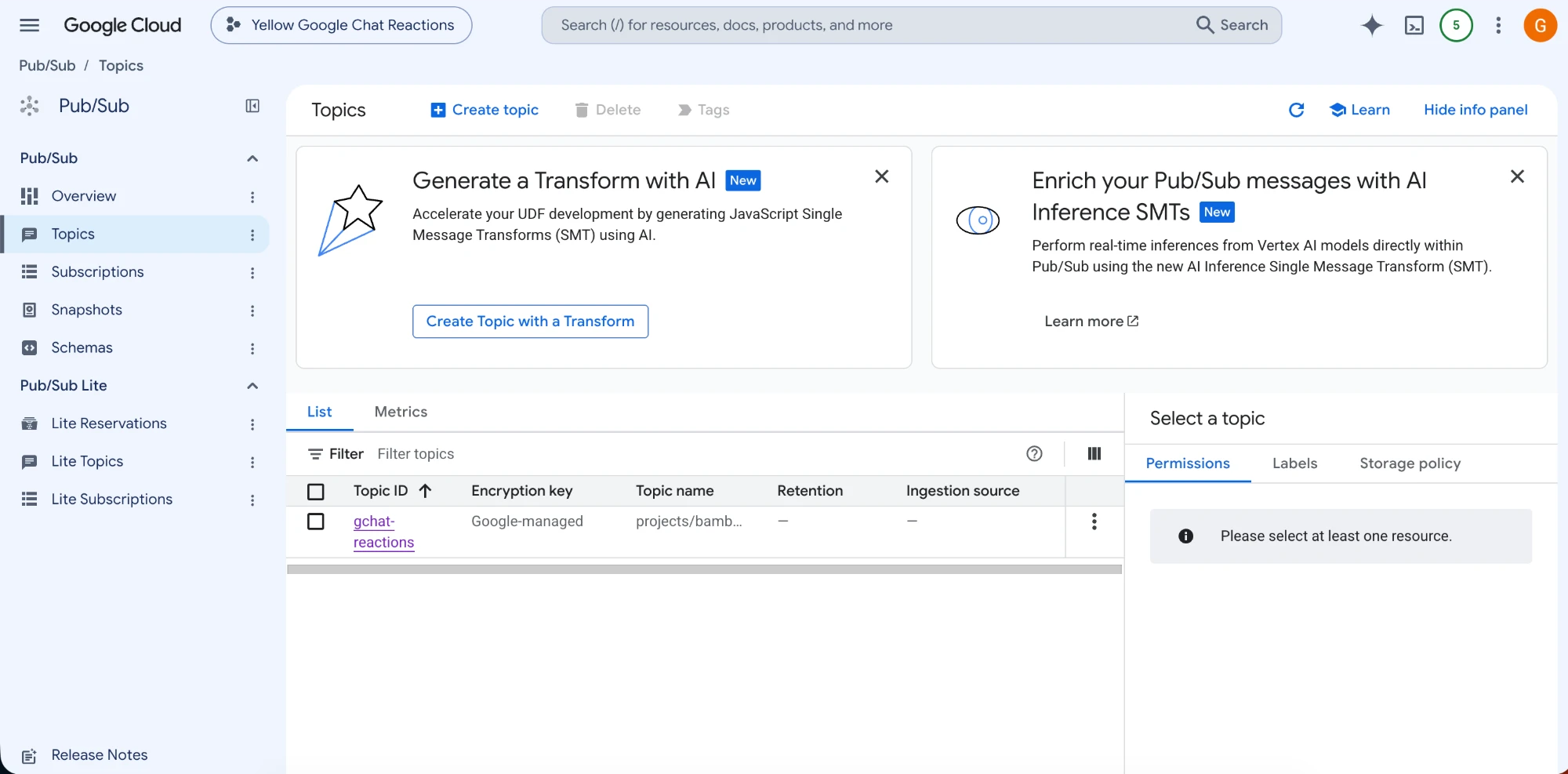
Task: Select the List tab
Action: click(320, 412)
